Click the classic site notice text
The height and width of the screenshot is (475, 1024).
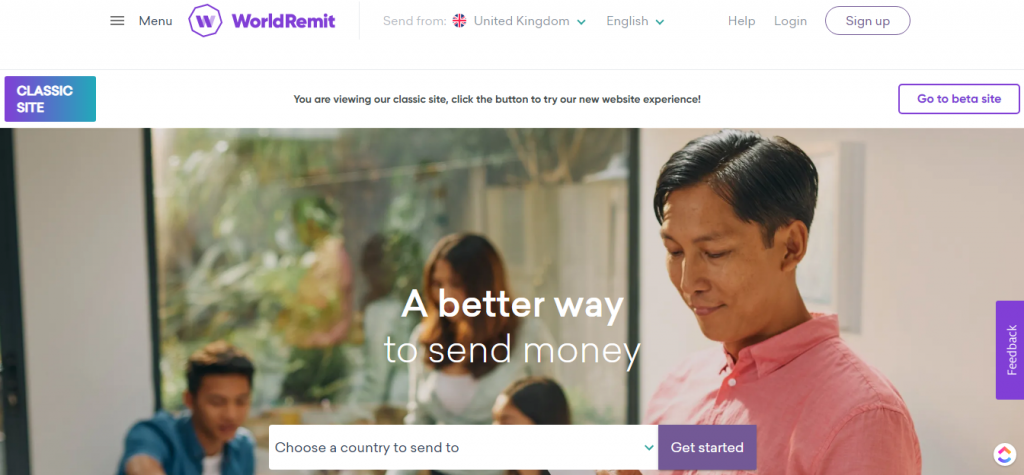pyautogui.click(x=497, y=99)
